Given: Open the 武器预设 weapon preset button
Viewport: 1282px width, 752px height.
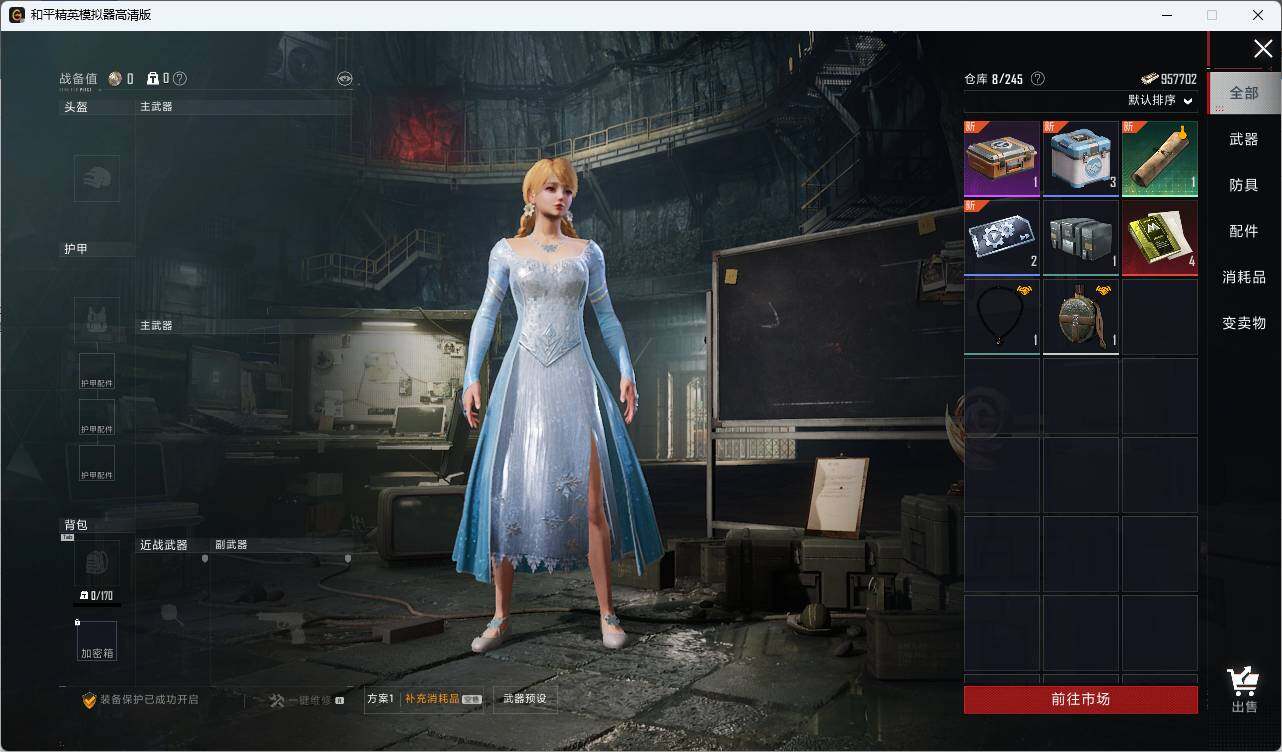Looking at the screenshot, I should pyautogui.click(x=525, y=699).
